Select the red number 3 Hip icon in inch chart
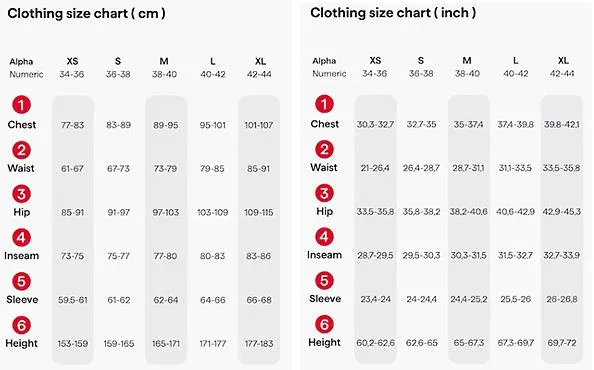 click(x=324, y=193)
